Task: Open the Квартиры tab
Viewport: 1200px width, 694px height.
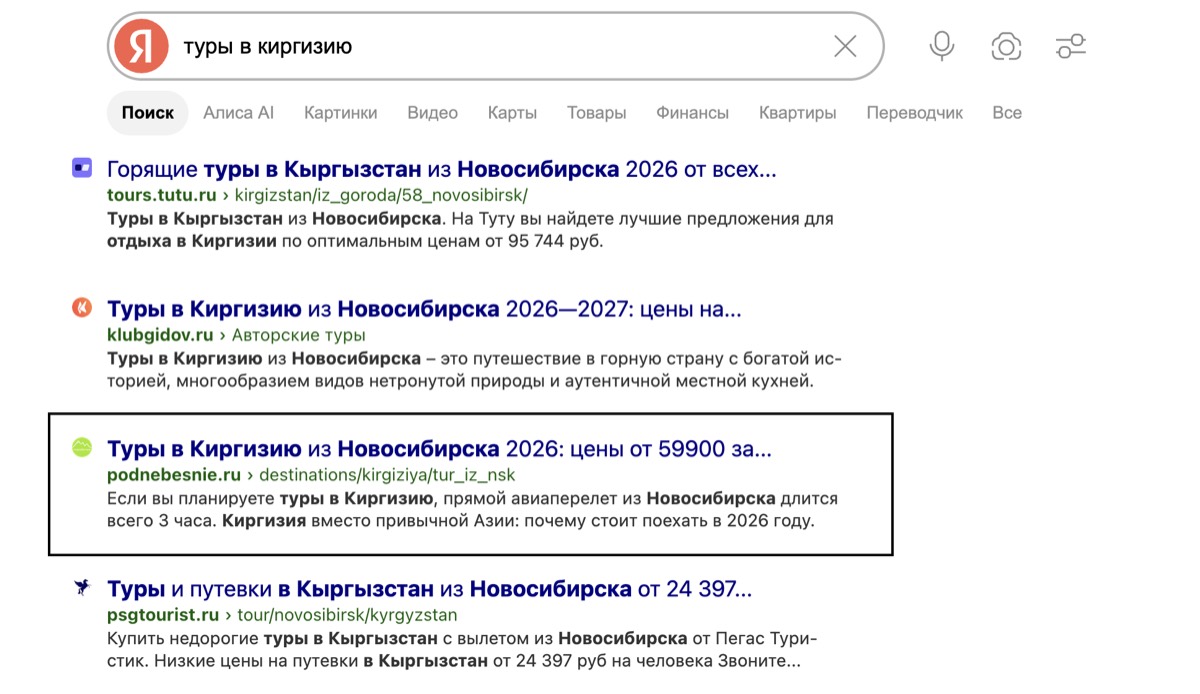Action: (797, 113)
